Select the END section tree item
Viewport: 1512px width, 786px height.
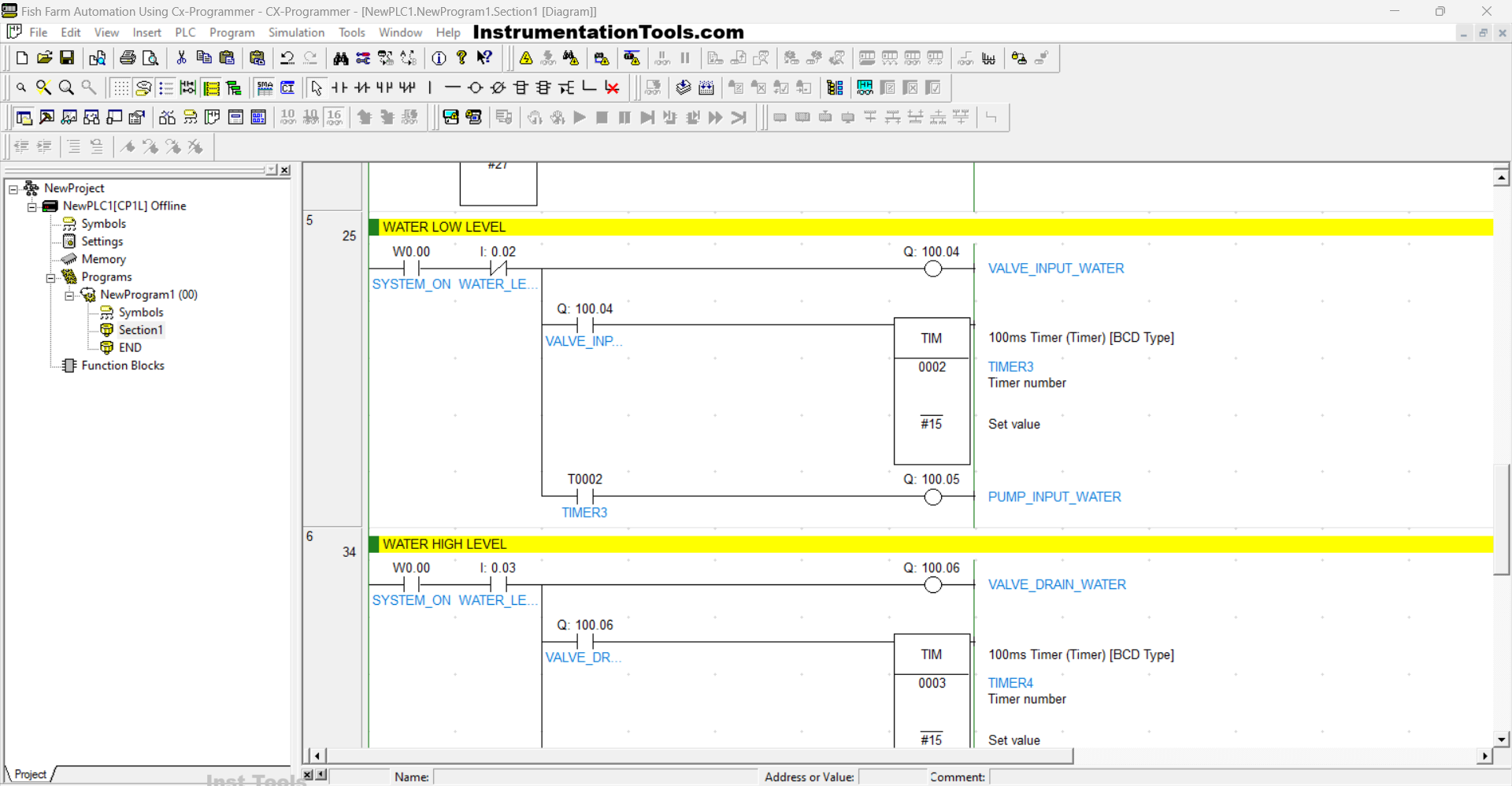click(130, 347)
